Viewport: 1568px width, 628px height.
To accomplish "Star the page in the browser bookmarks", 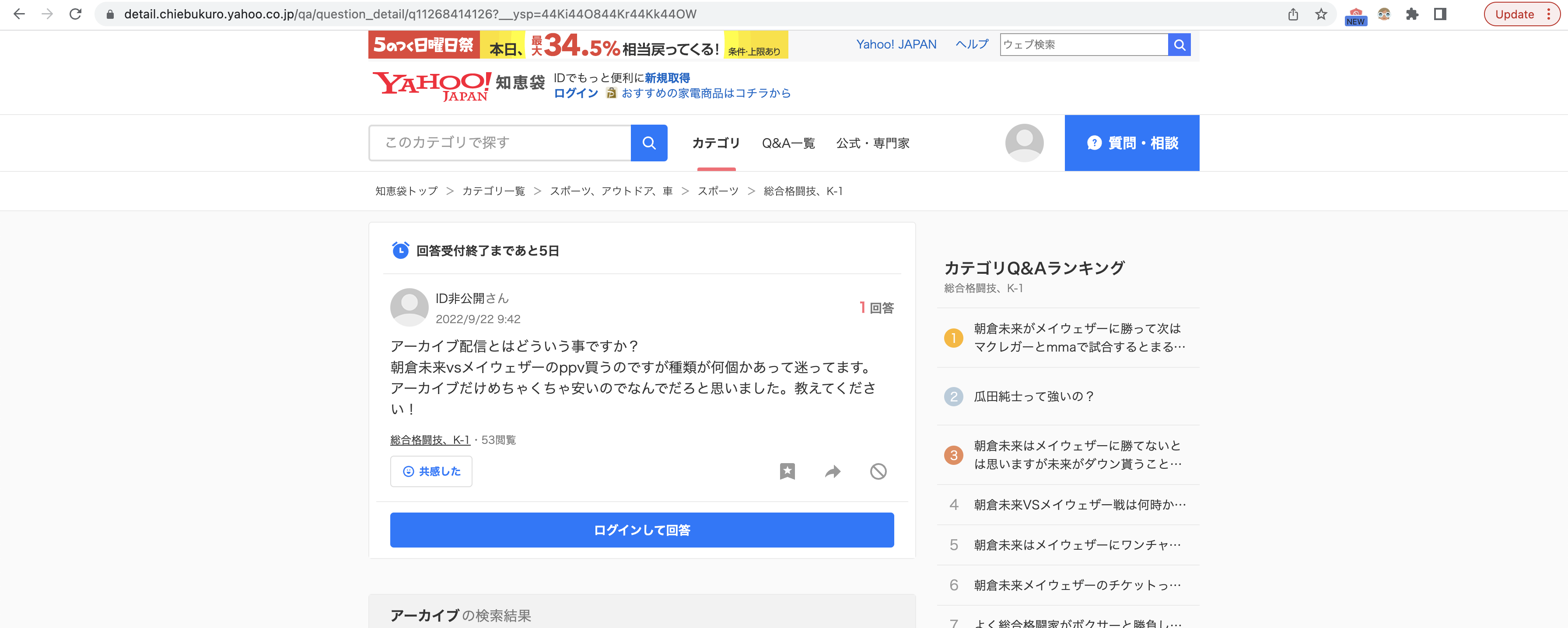I will pos(1322,14).
